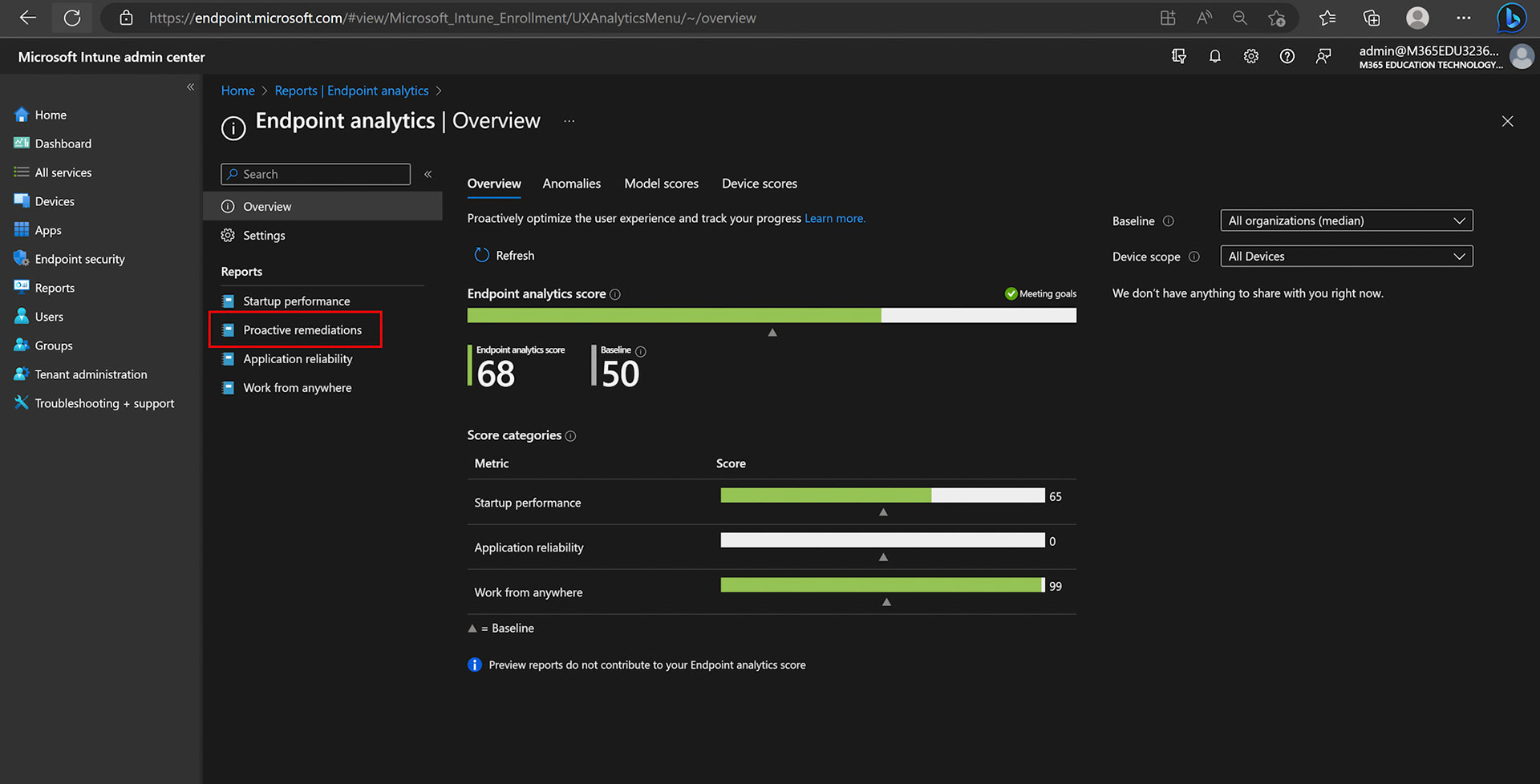Open the Work from anywhere report
1540x784 pixels.
pos(297,387)
